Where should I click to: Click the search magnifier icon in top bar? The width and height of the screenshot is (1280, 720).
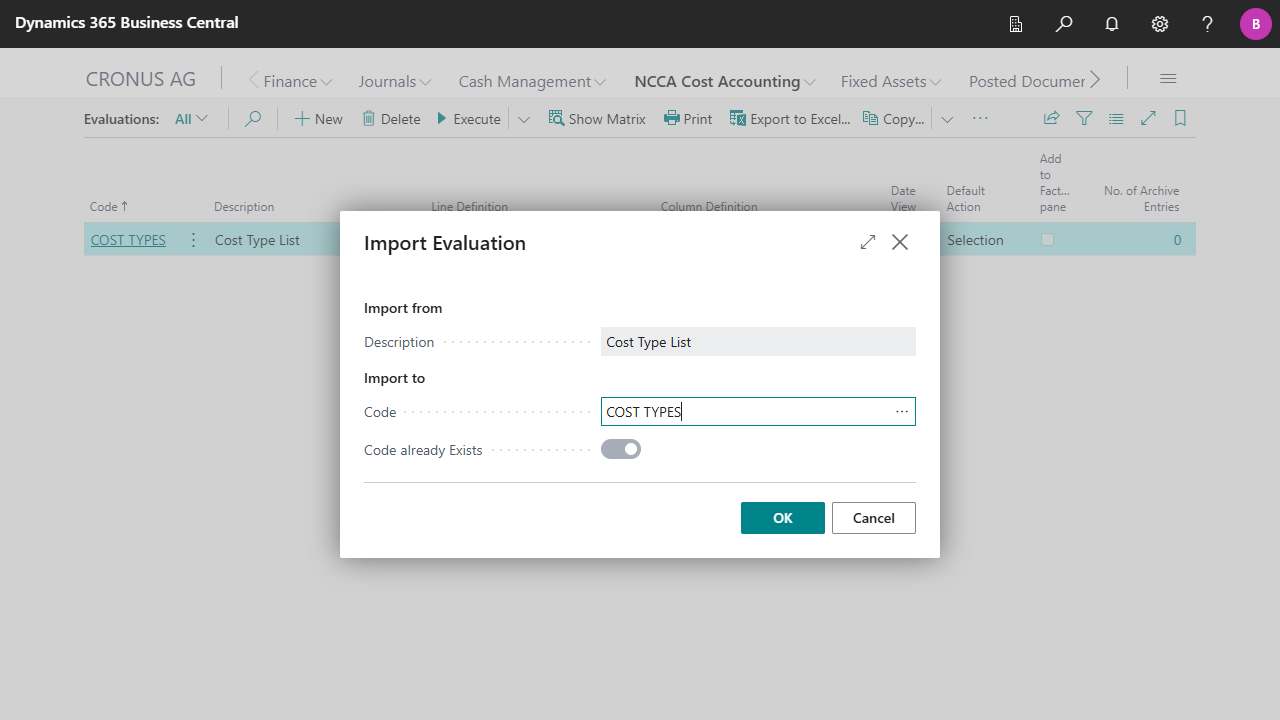tap(1064, 24)
